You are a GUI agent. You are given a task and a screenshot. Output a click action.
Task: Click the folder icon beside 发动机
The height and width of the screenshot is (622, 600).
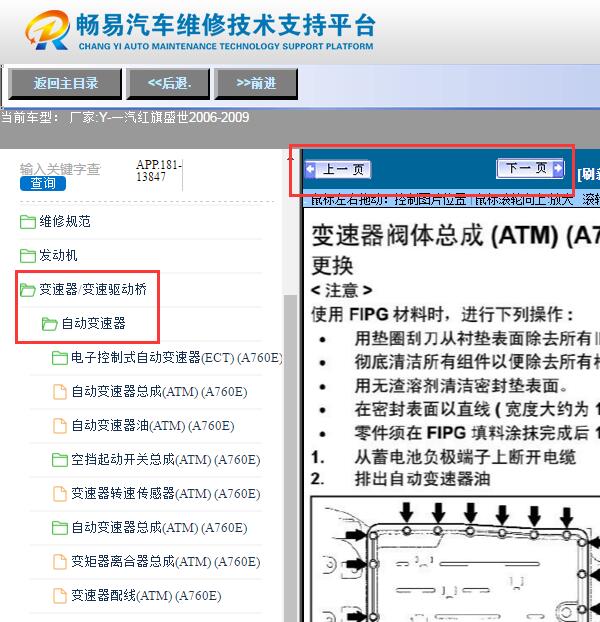28,256
